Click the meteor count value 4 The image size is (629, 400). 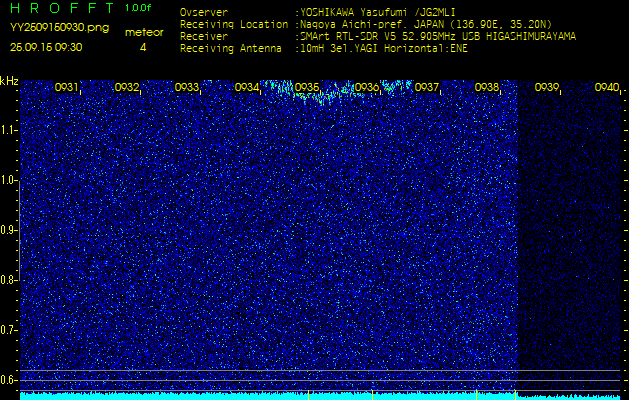coord(143,47)
